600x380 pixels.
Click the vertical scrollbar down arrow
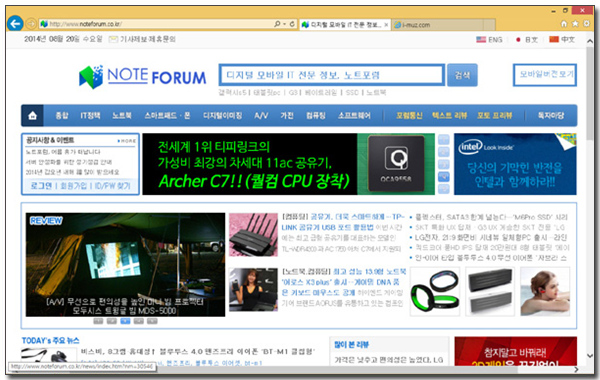coord(590,356)
